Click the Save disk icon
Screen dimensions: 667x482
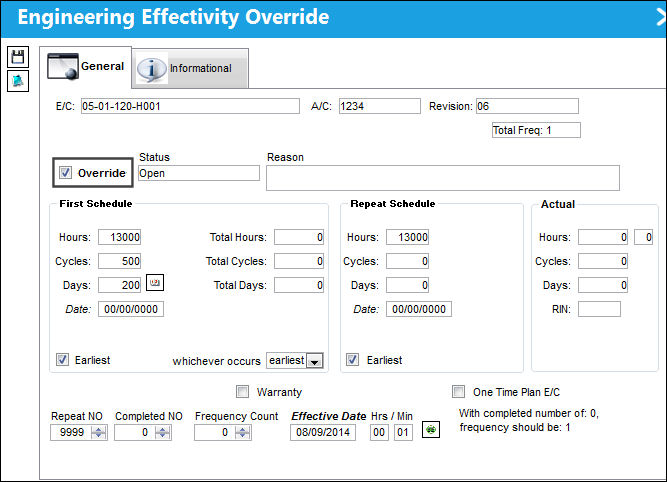pyautogui.click(x=18, y=57)
